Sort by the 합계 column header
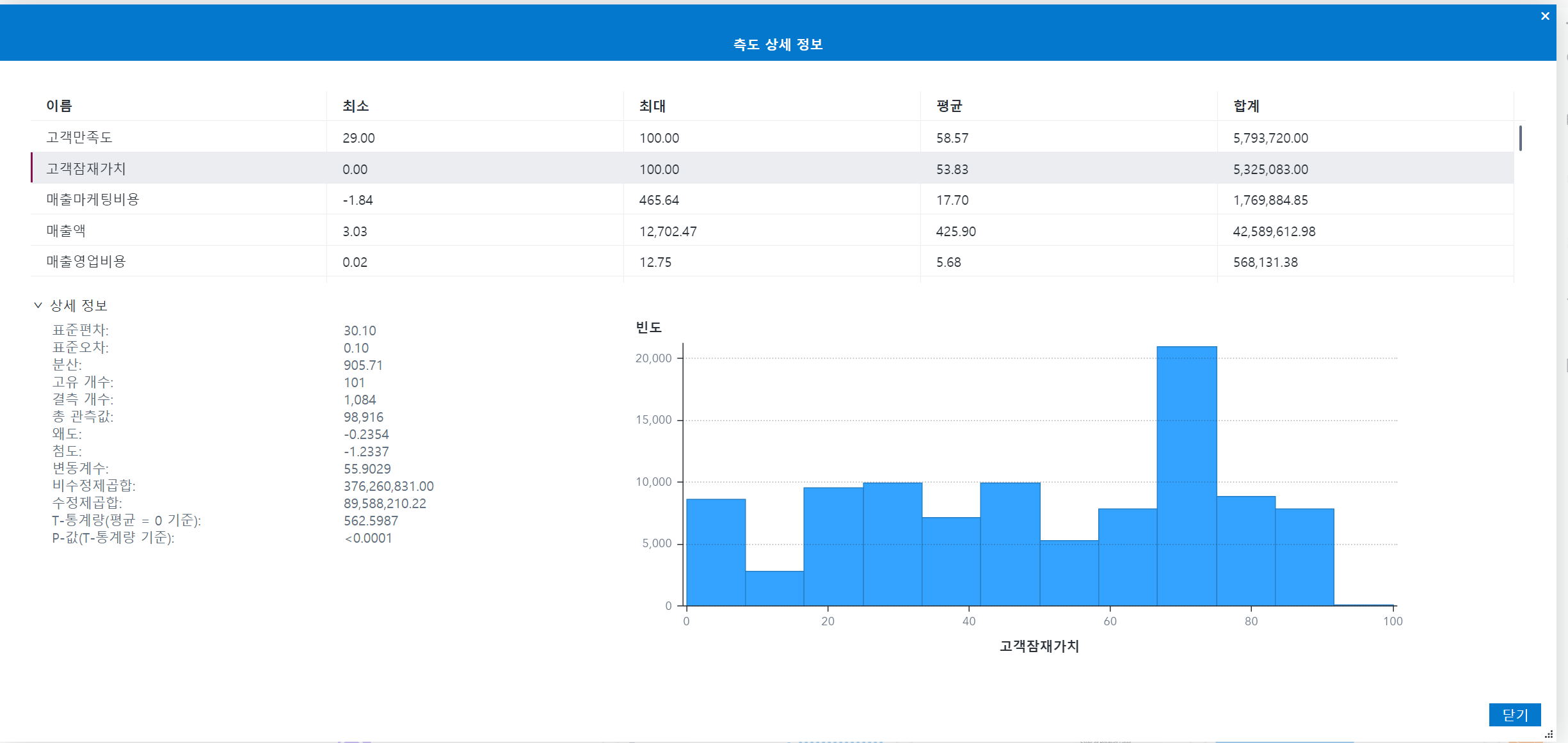1568x743 pixels. 1246,106
